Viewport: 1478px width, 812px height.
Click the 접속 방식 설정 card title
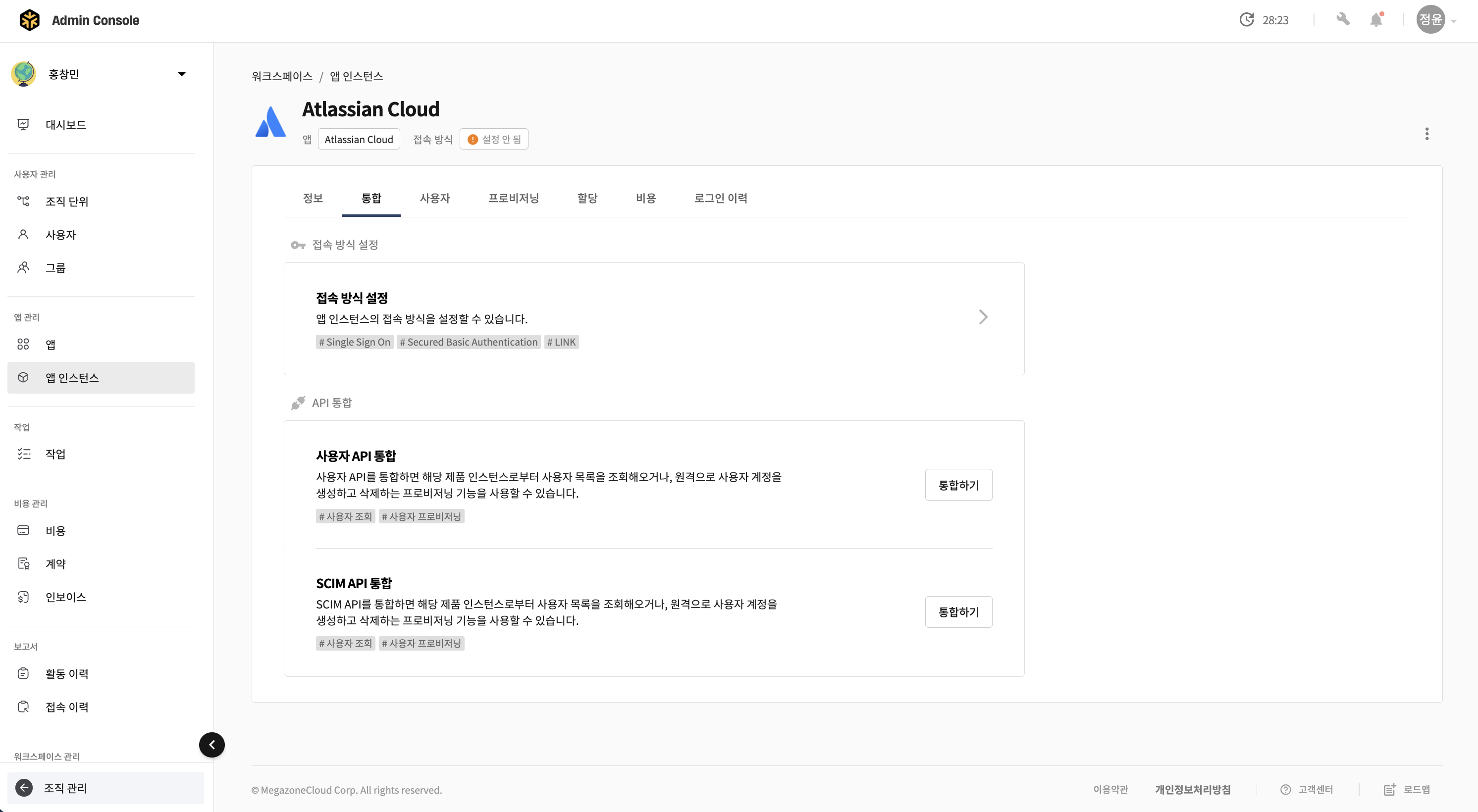click(x=352, y=298)
